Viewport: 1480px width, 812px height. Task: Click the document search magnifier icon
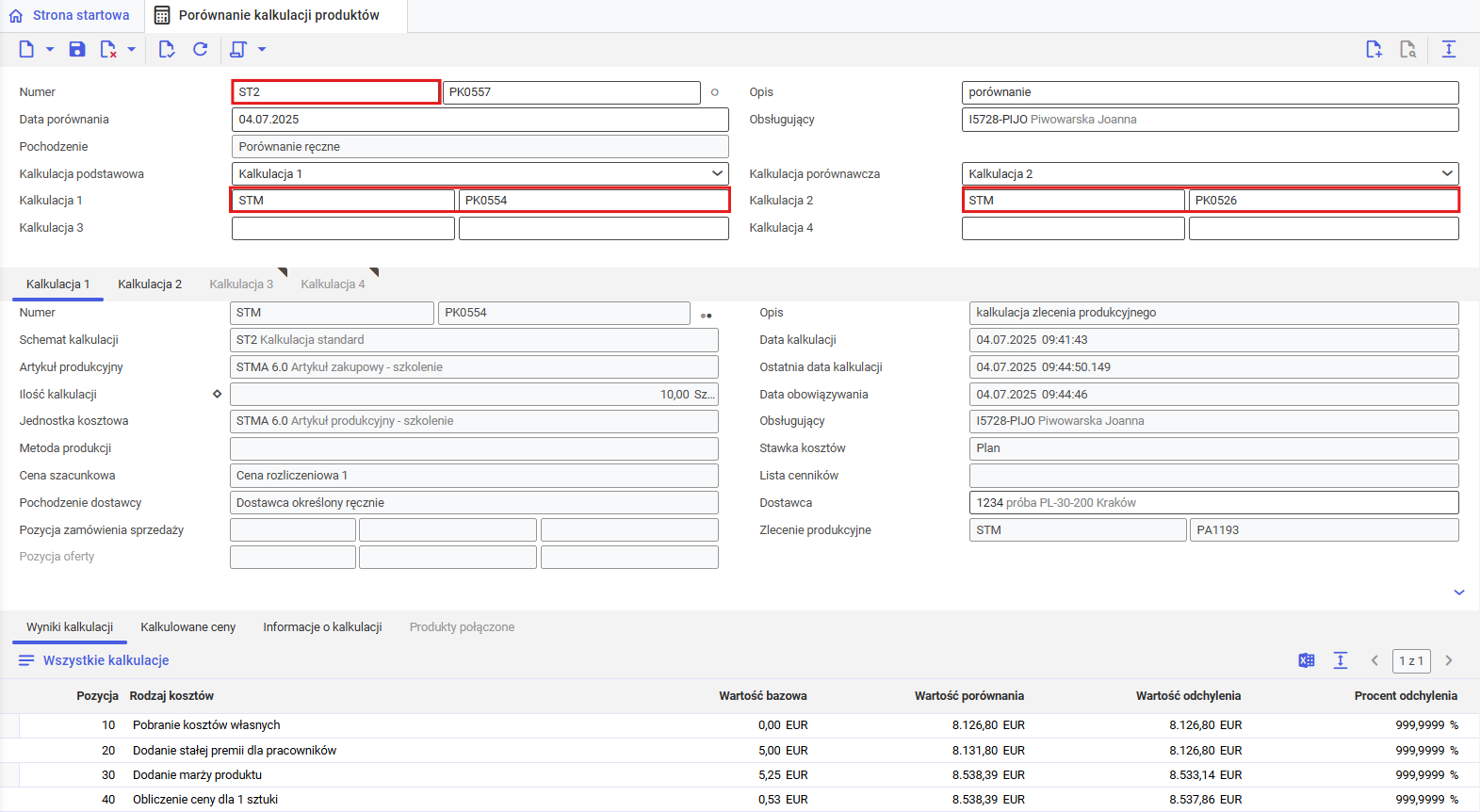pyautogui.click(x=1407, y=49)
